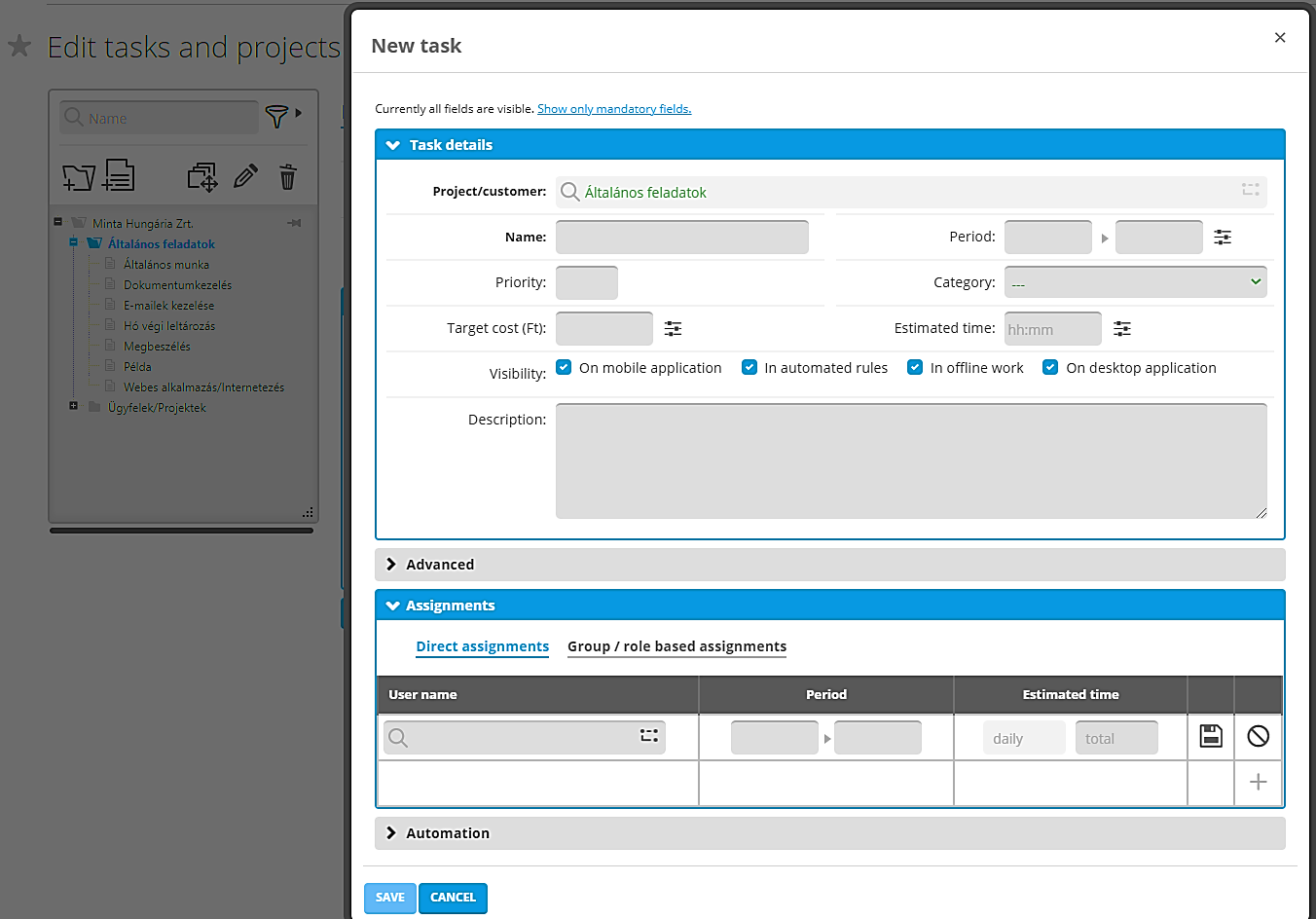Open Target cost settings sliders icon

673,329
